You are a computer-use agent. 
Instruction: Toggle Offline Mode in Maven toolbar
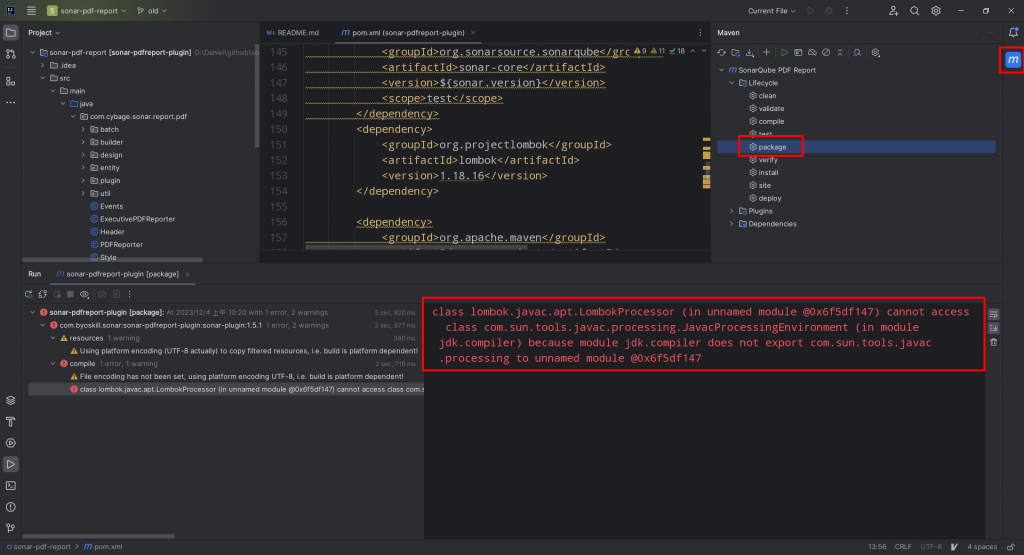coord(812,53)
